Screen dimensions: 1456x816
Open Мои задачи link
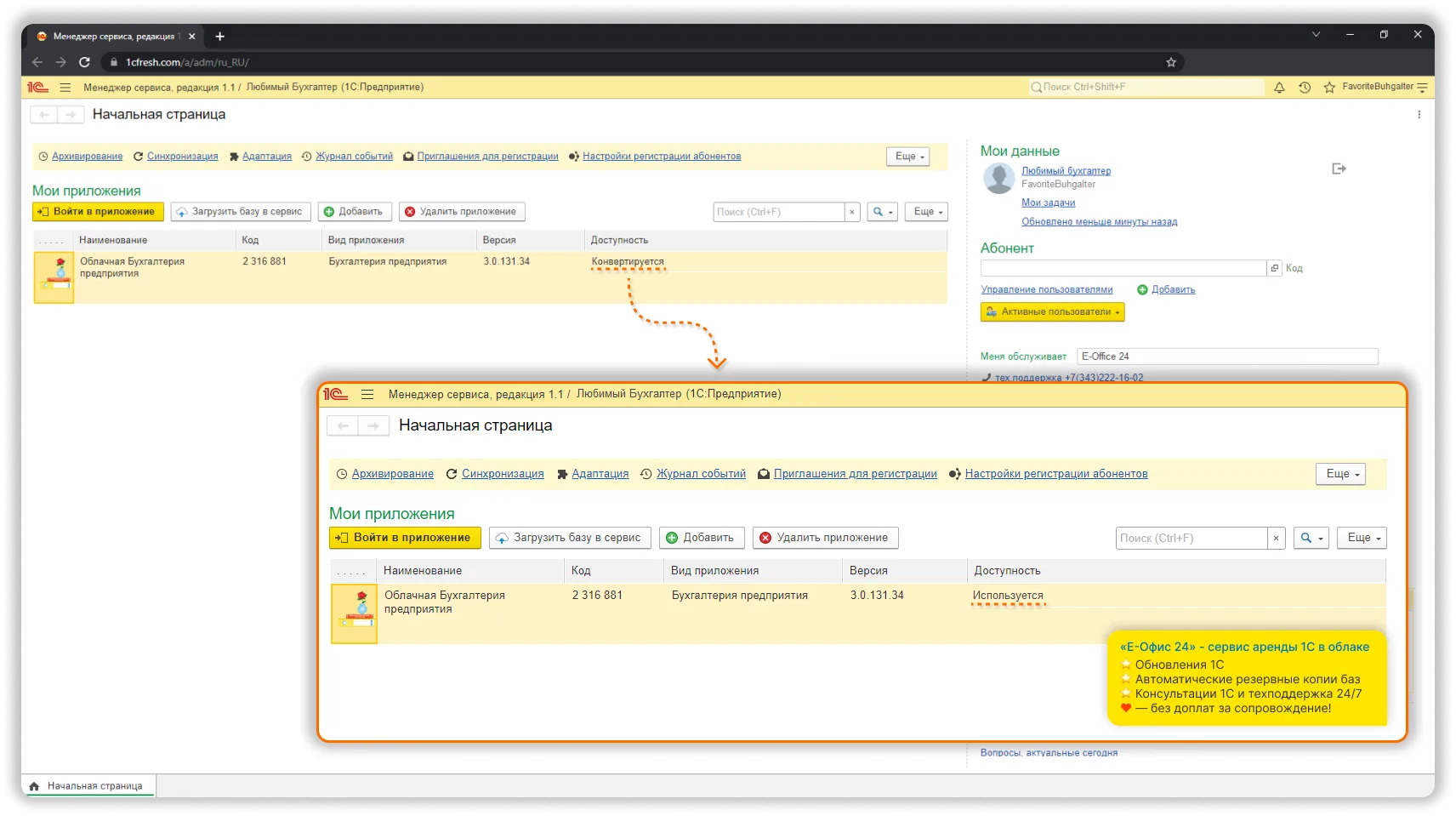coord(1048,203)
